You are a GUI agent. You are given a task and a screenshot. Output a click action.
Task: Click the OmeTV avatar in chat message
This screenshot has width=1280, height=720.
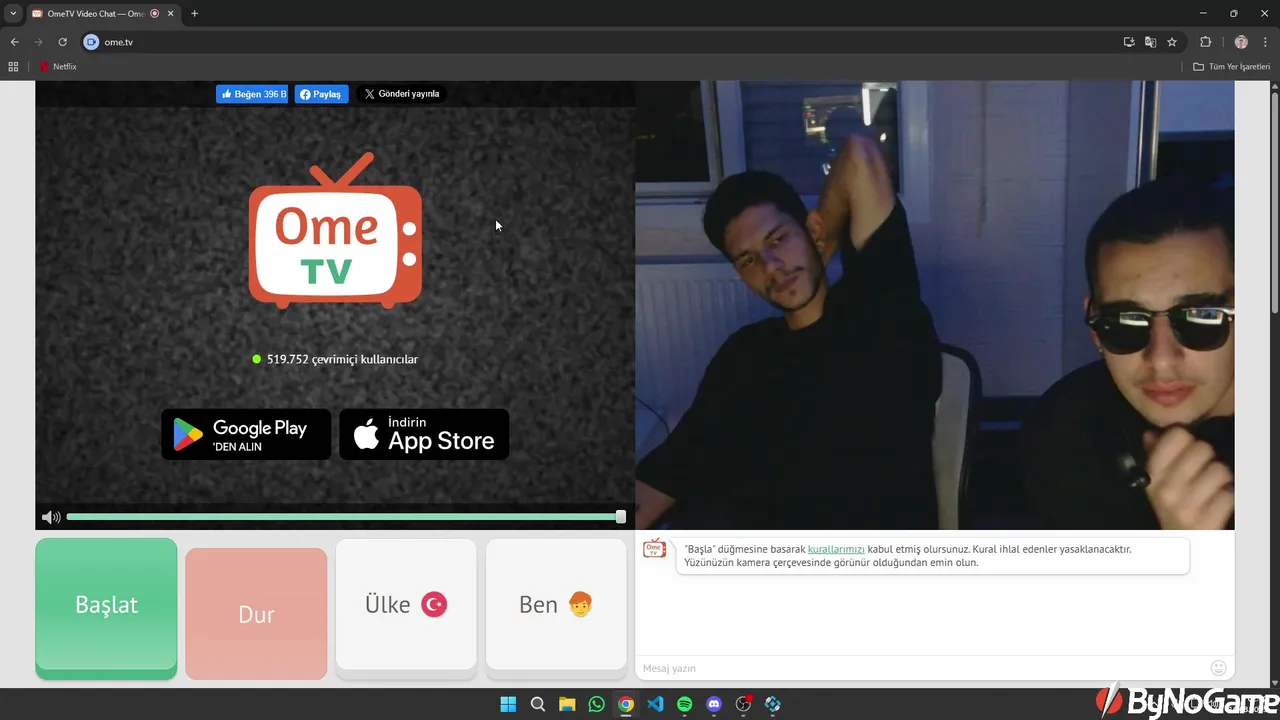pyautogui.click(x=654, y=548)
